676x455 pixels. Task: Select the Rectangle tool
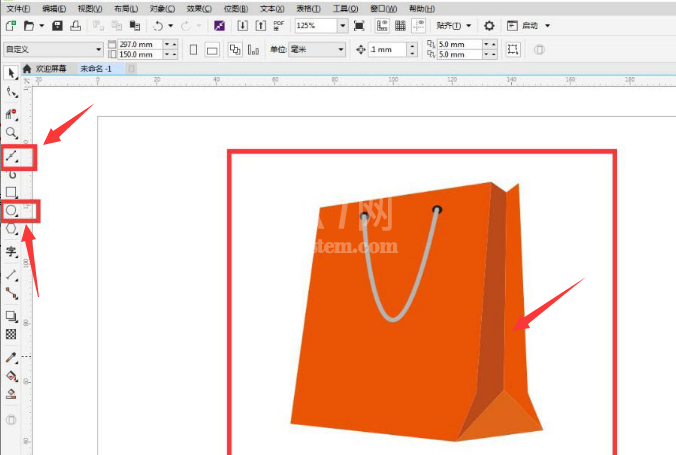pyautogui.click(x=12, y=192)
